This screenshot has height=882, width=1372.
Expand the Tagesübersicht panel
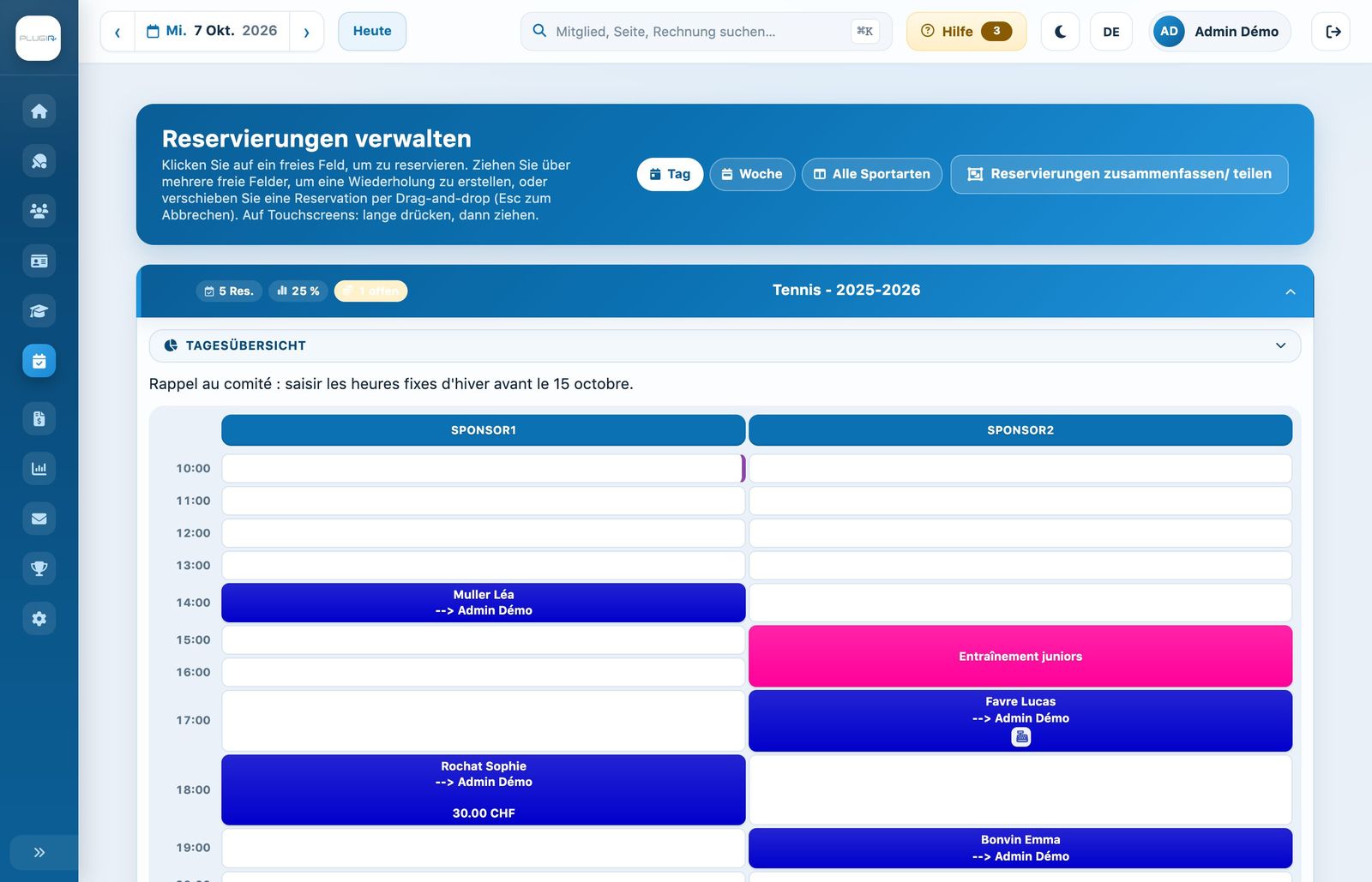coord(725,345)
